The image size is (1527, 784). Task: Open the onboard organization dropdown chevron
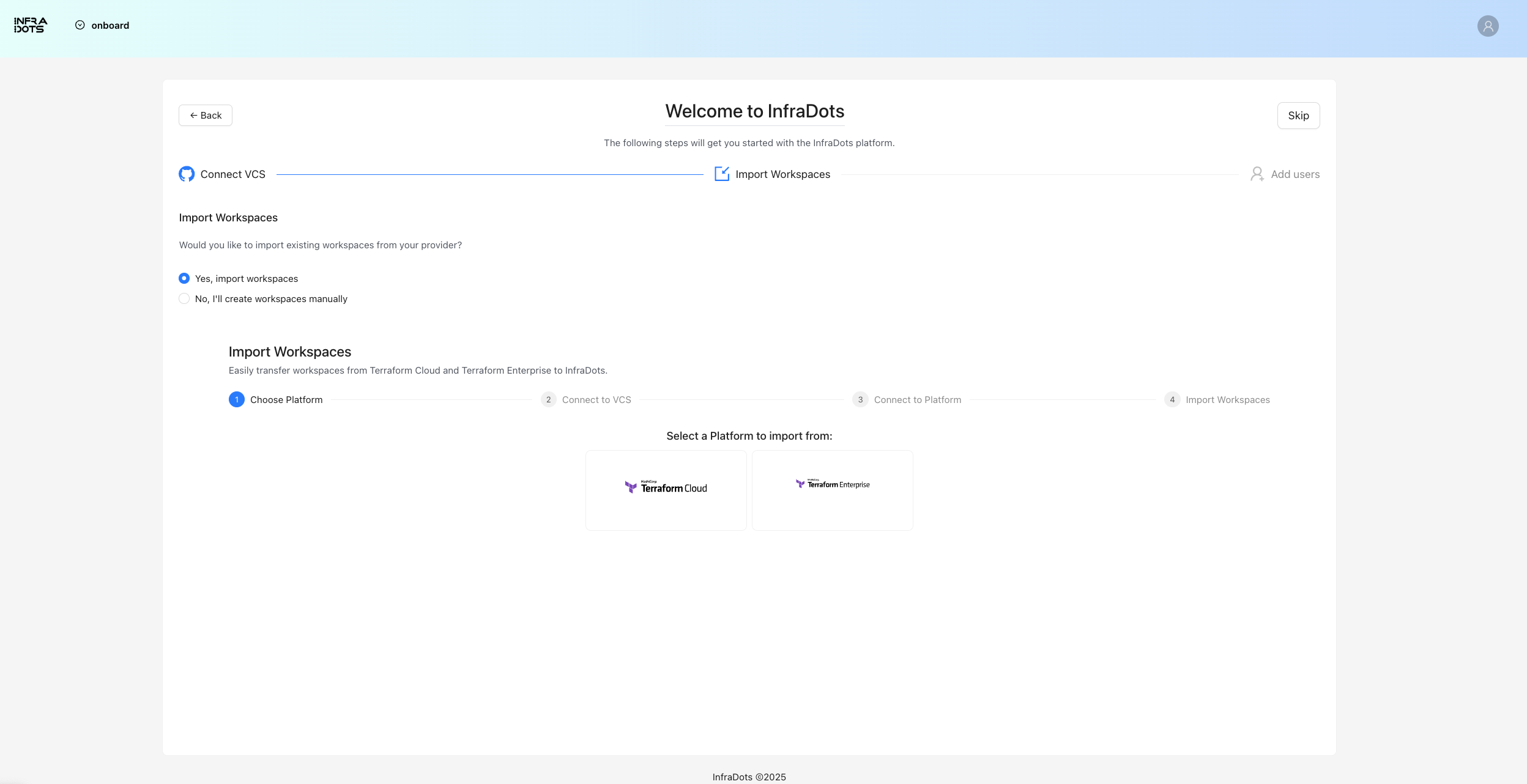(80, 25)
